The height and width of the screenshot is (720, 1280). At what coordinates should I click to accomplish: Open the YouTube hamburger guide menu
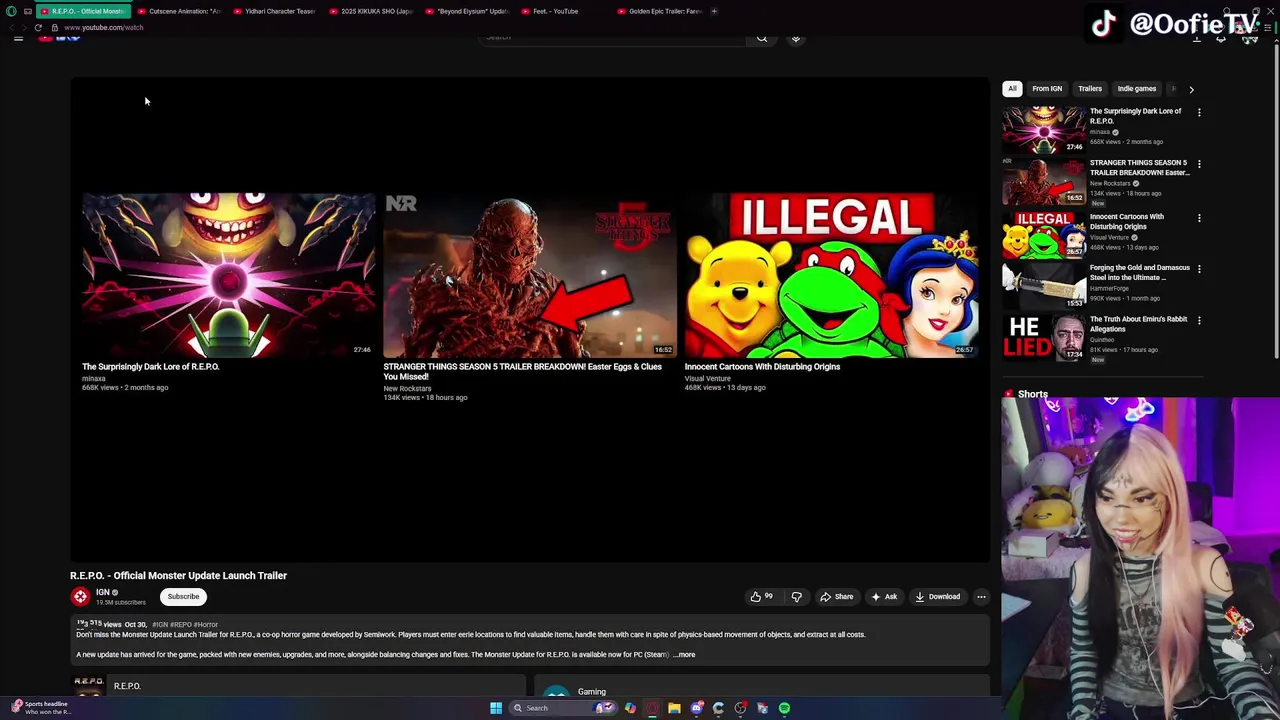[18, 38]
